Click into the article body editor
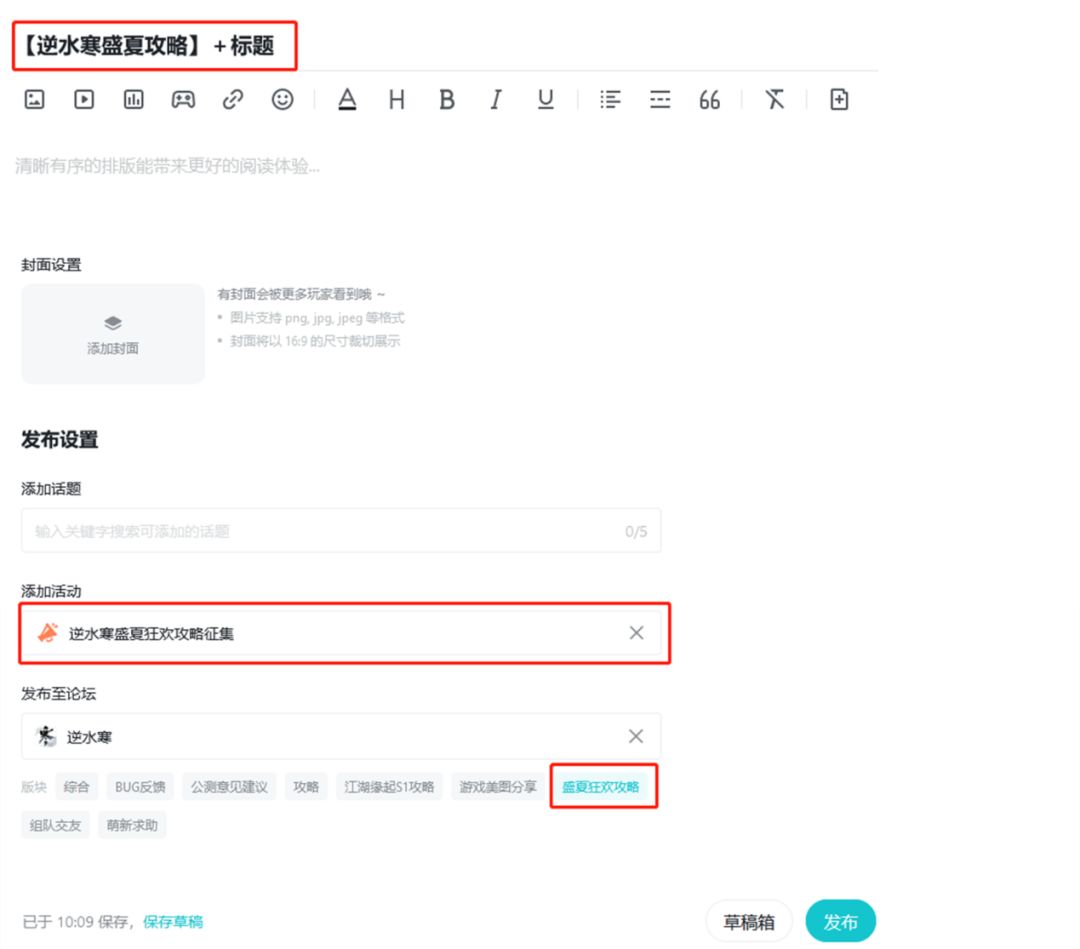The image size is (1080, 949). point(446,166)
